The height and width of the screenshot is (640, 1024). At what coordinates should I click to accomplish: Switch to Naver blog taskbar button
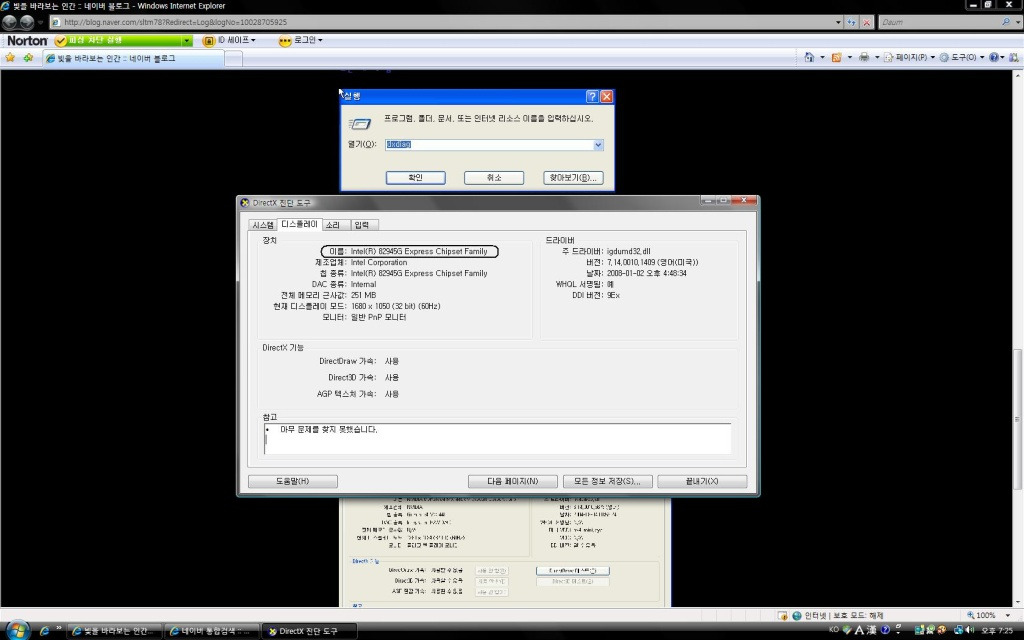tap(114, 631)
